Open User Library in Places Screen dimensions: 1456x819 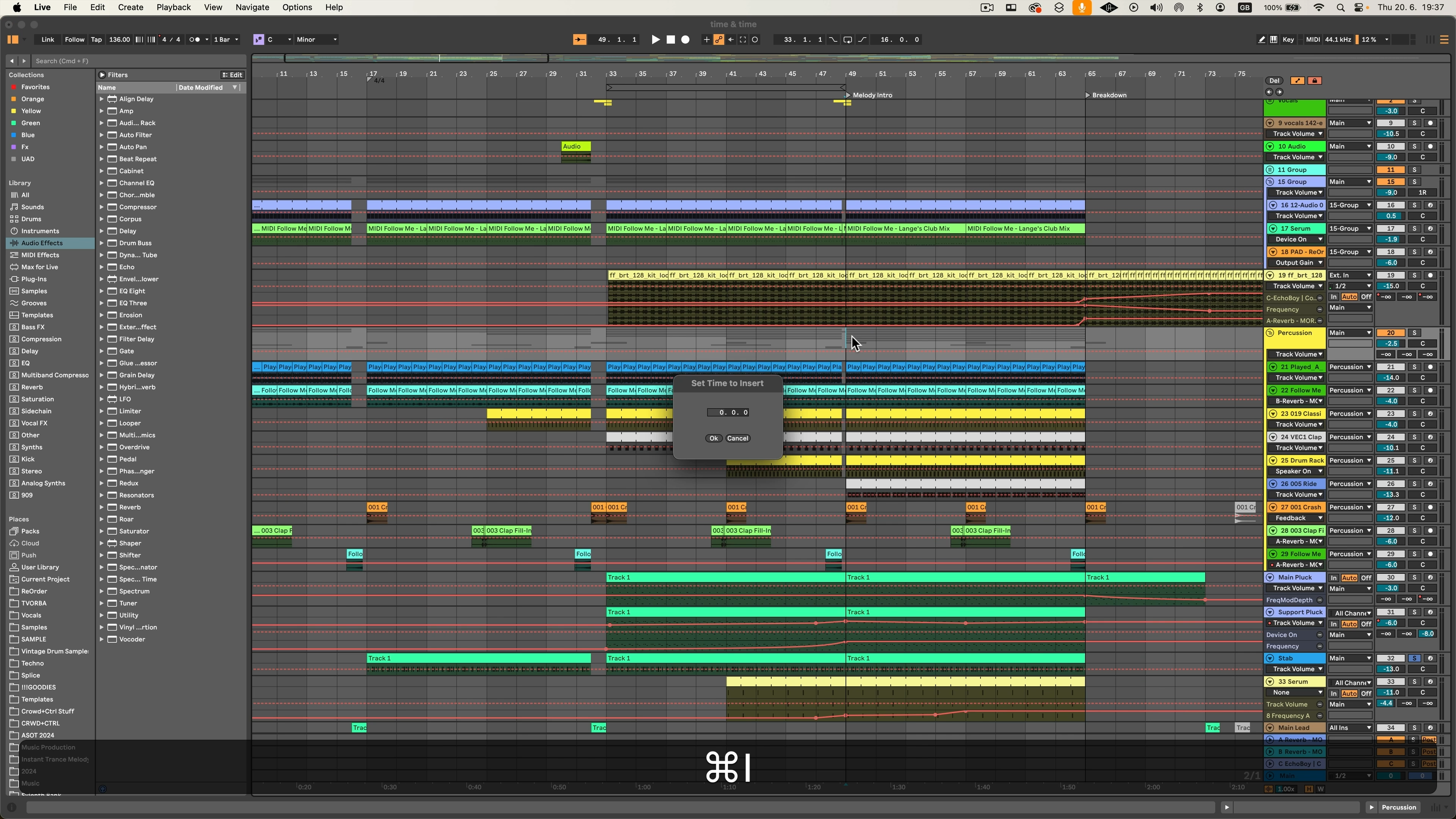[39, 567]
